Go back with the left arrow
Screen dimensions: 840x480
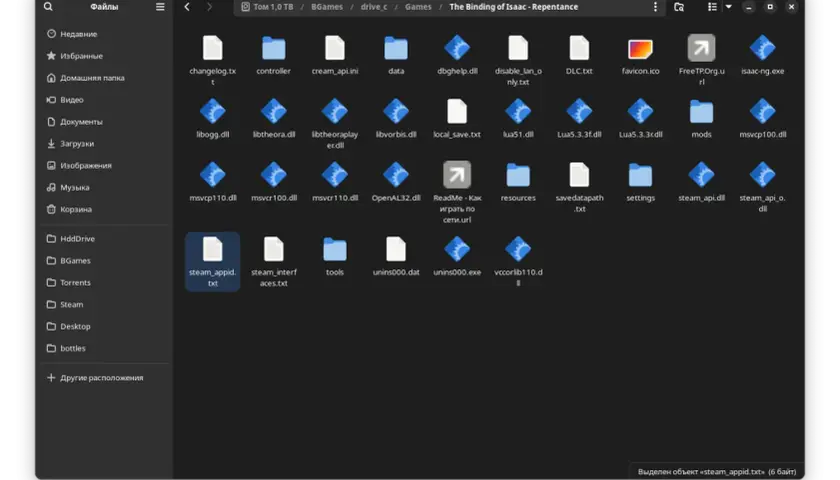tap(187, 7)
